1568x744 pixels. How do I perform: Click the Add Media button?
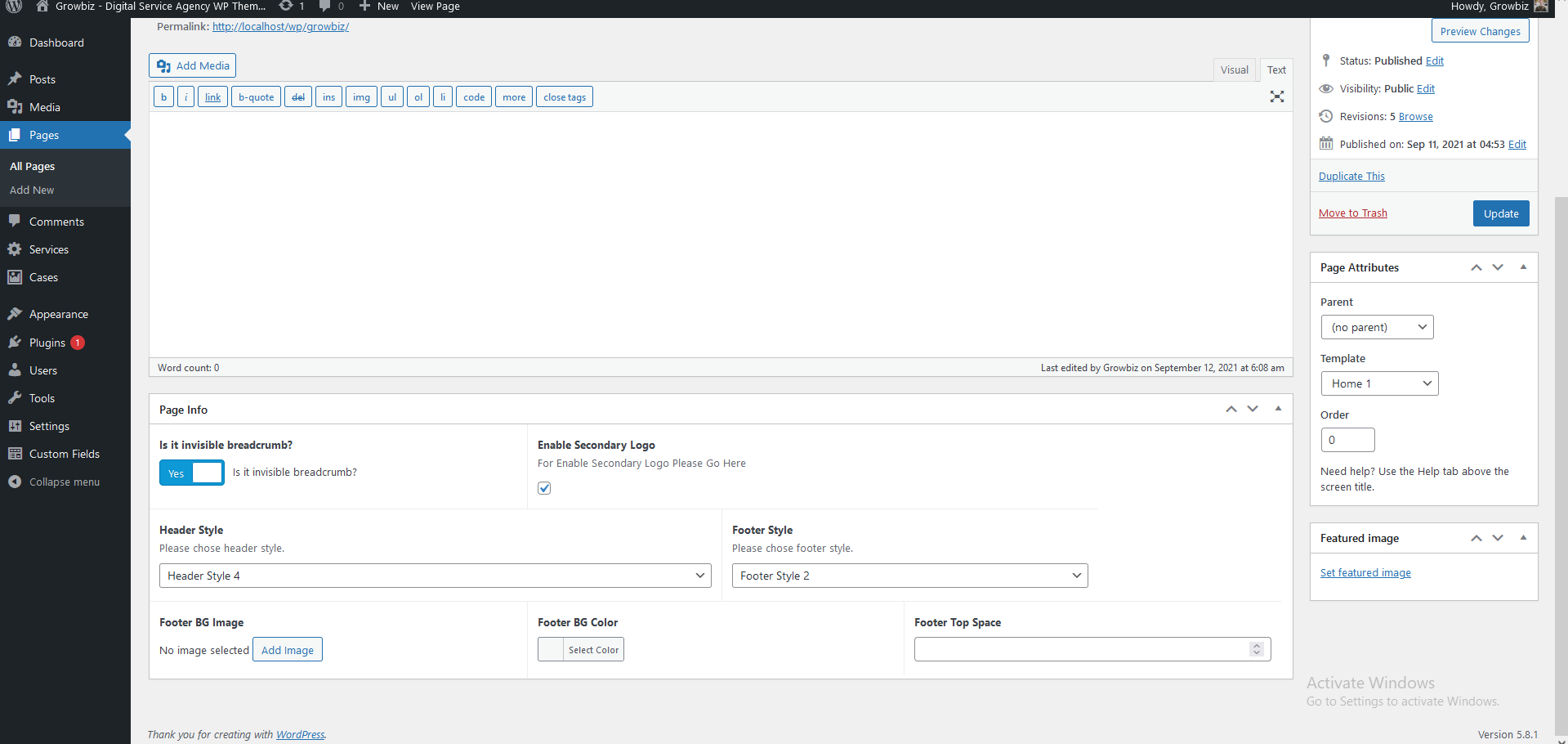(193, 65)
